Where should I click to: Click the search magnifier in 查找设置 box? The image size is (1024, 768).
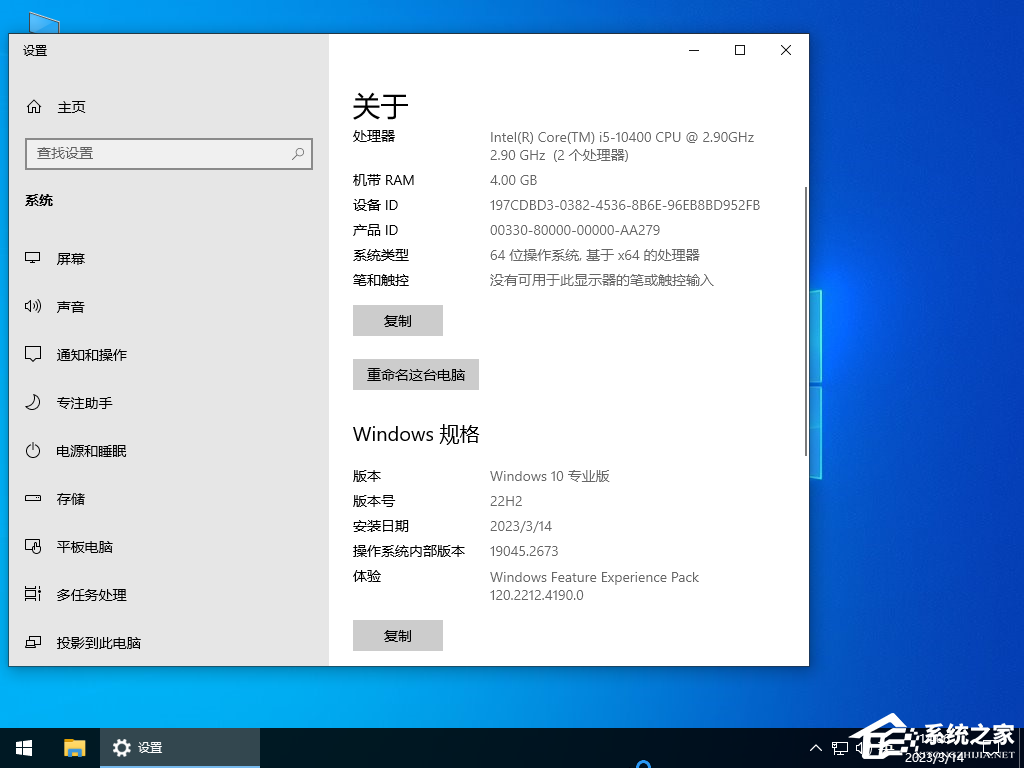pyautogui.click(x=298, y=154)
